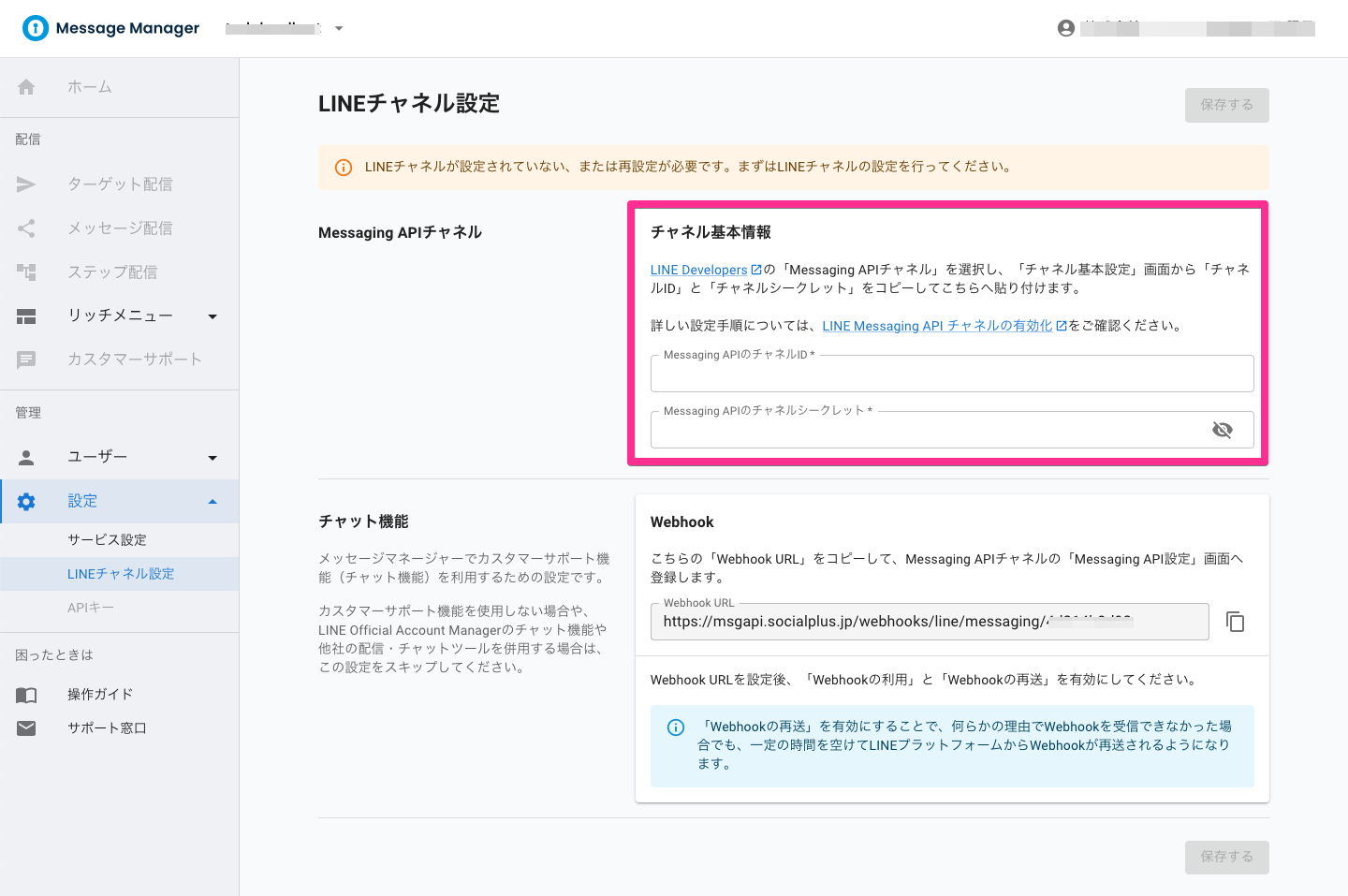Select APIキー submenu item
1348x896 pixels.
pyautogui.click(x=120, y=608)
